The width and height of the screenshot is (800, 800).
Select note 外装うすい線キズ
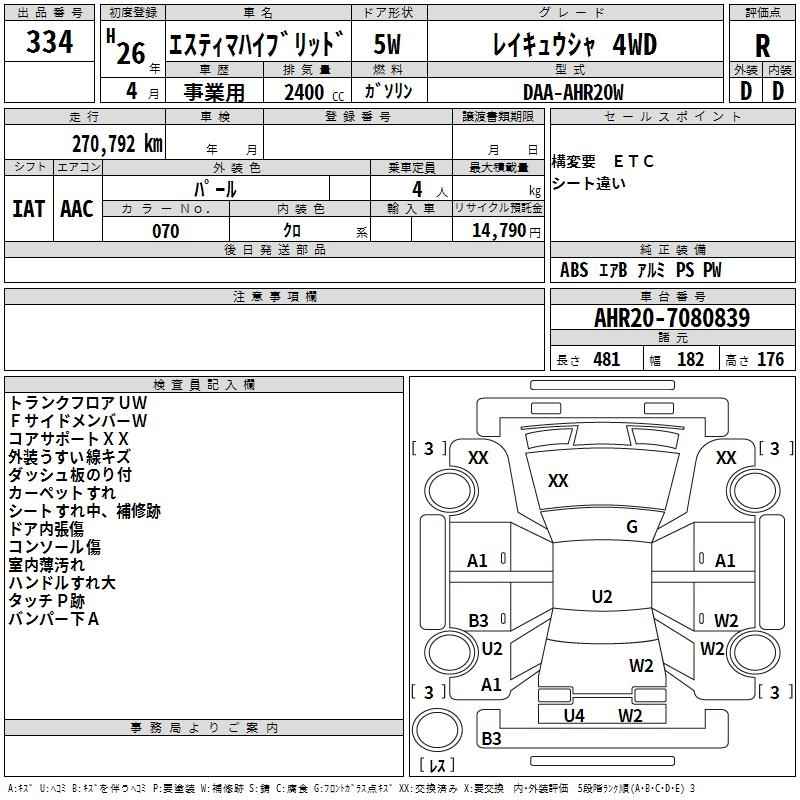pyautogui.click(x=70, y=457)
